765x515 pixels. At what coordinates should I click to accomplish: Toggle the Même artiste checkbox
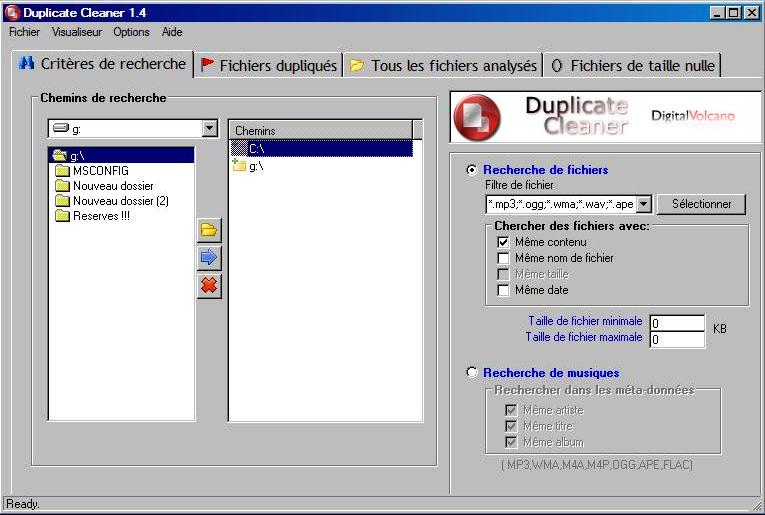[x=511, y=410]
